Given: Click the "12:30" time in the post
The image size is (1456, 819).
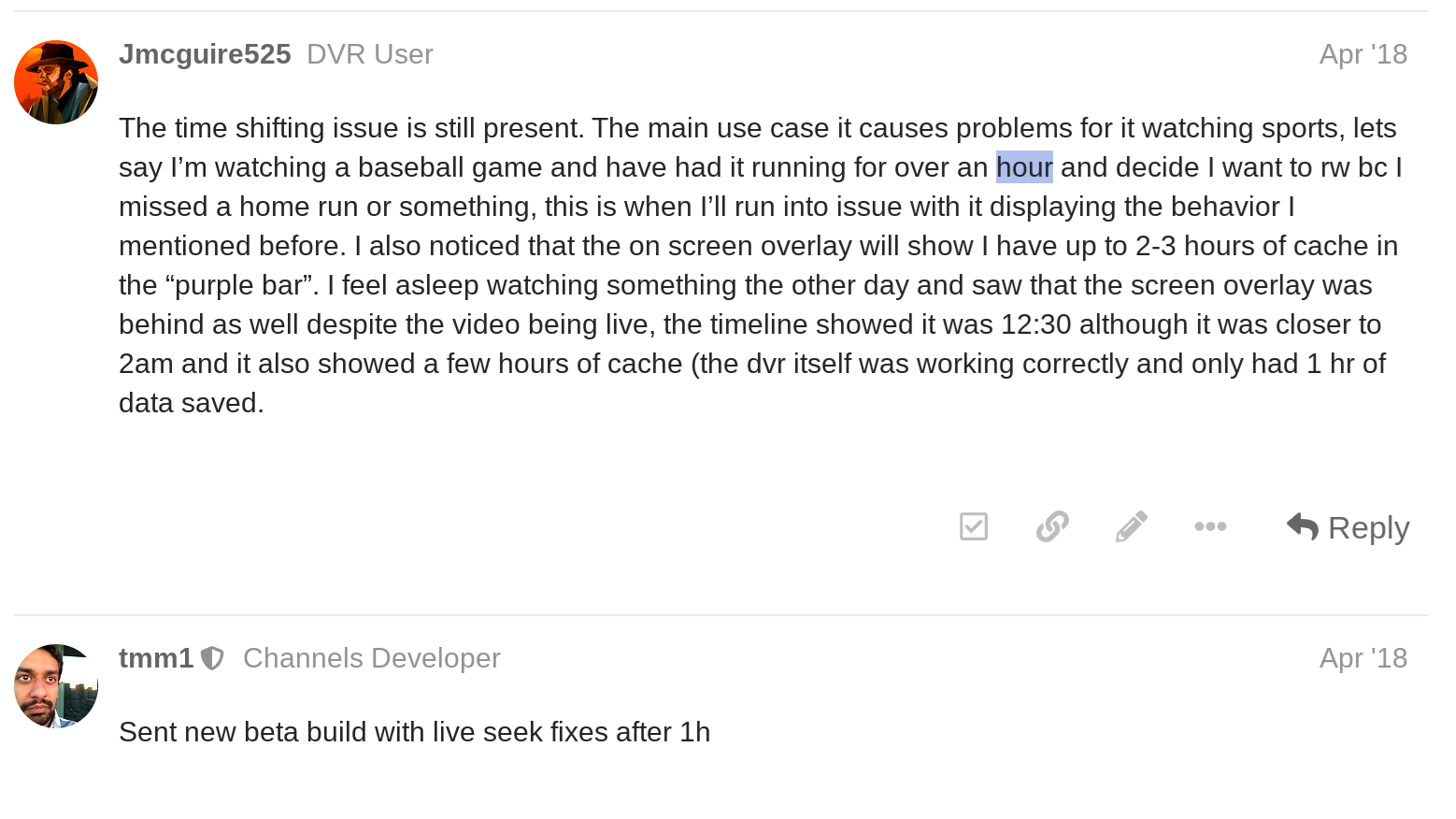Looking at the screenshot, I should tap(1035, 324).
